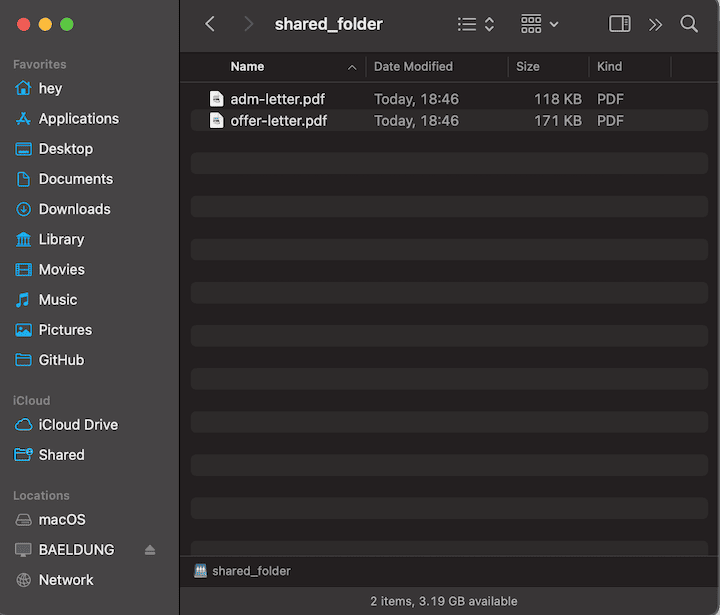720x615 pixels.
Task: Open Movies in the sidebar
Action: [x=62, y=269]
